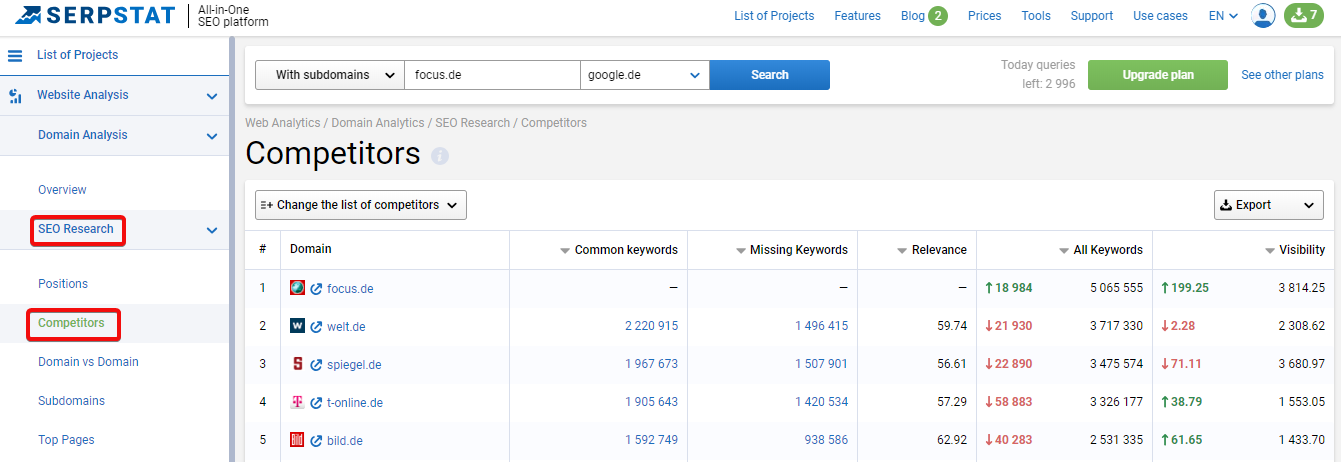The height and width of the screenshot is (462, 1341).
Task: Open the focus.de domain link
Action: [350, 289]
